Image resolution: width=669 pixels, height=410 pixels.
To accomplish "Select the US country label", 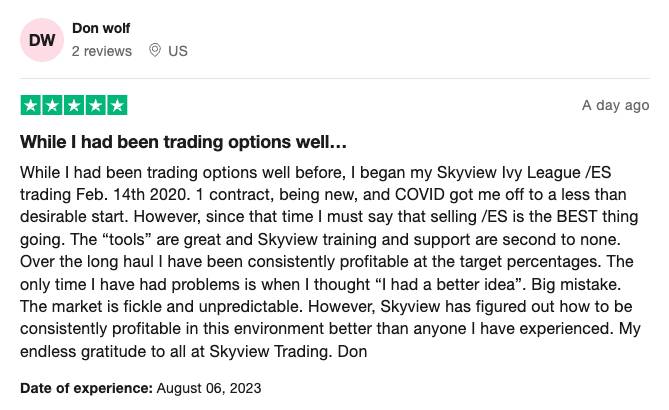I will pos(177,51).
